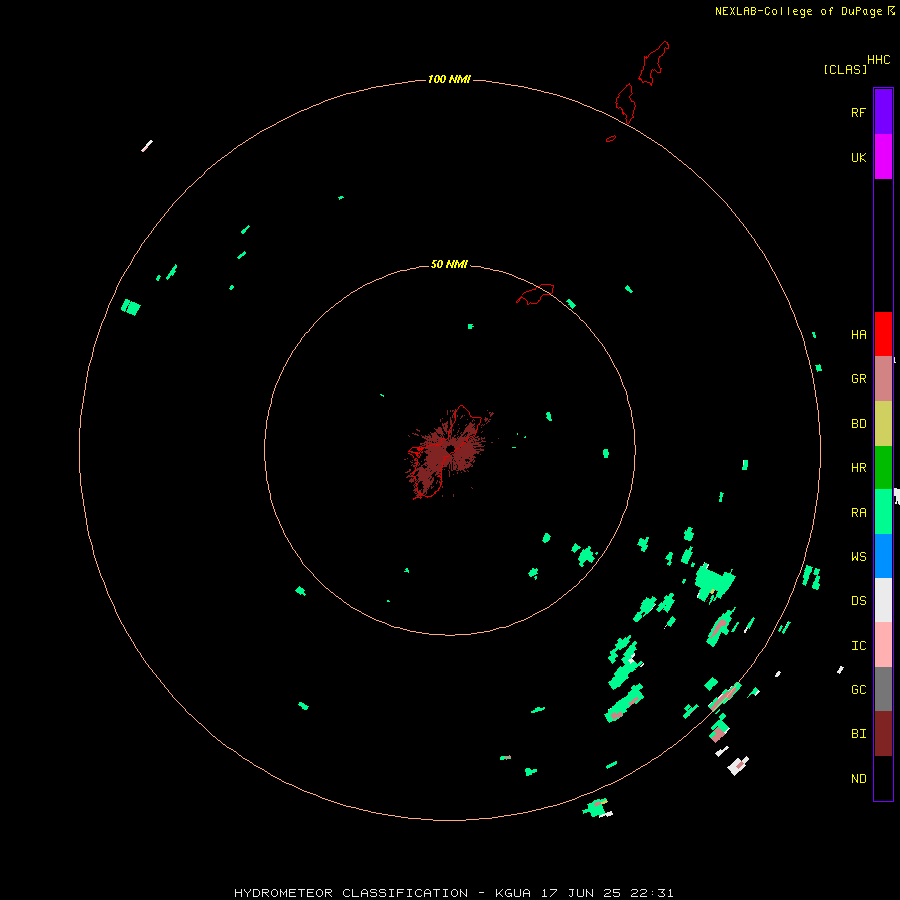Click the HHC product code text
Viewport: 900px width, 900px height.
(x=878, y=60)
